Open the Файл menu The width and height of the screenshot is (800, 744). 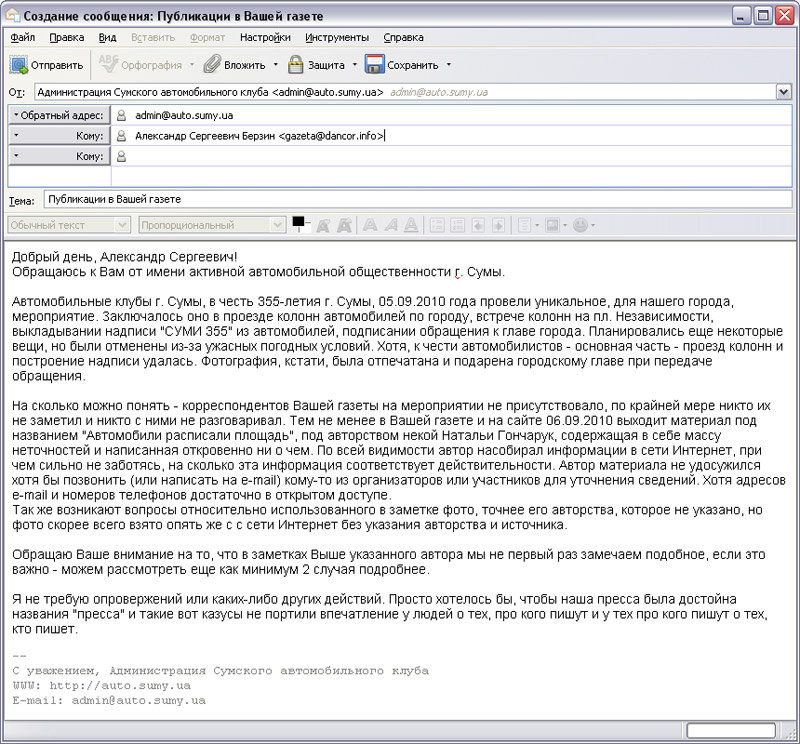tap(22, 37)
